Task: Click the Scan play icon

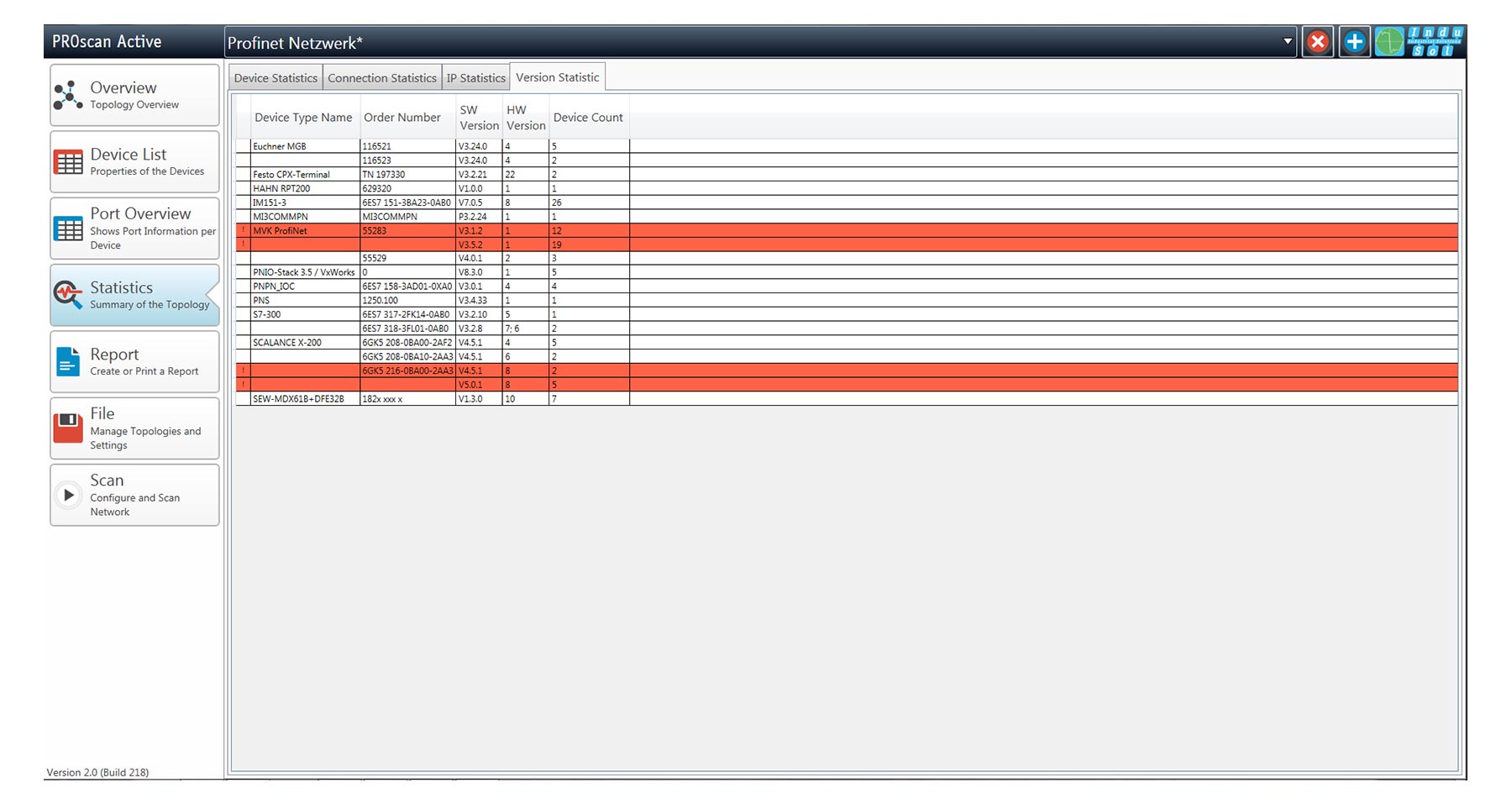Action: (68, 495)
